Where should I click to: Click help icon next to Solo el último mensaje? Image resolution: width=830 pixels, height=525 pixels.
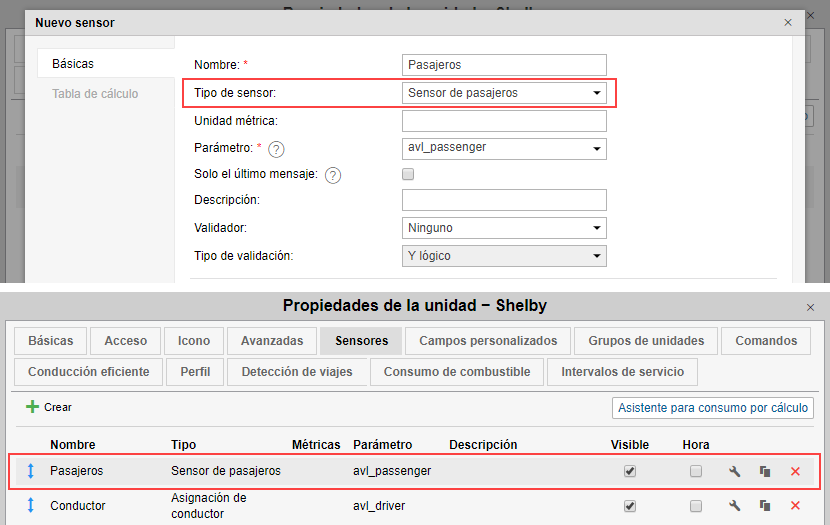coord(333,175)
